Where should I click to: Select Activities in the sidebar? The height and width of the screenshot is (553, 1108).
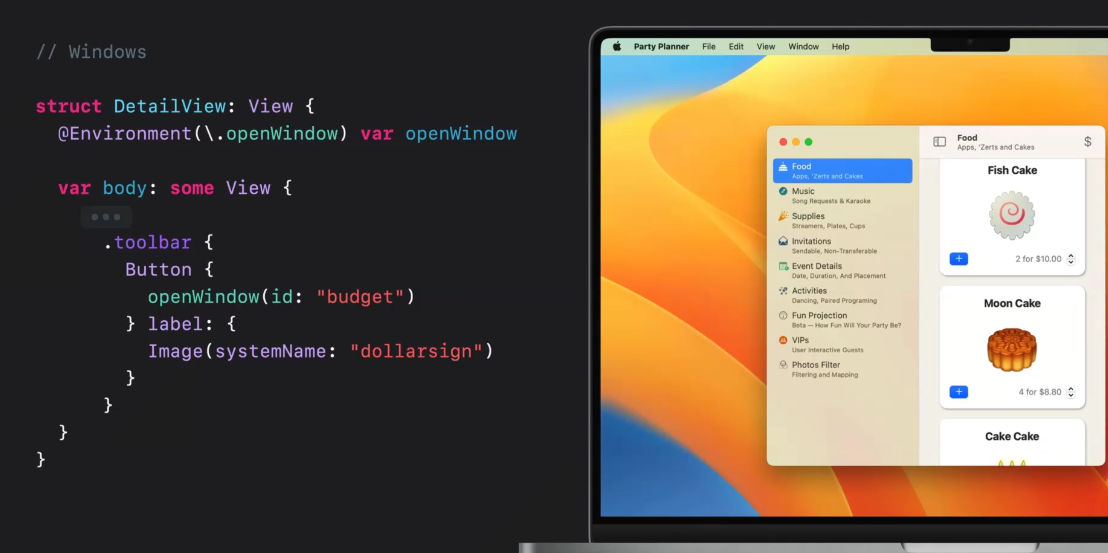tap(842, 295)
